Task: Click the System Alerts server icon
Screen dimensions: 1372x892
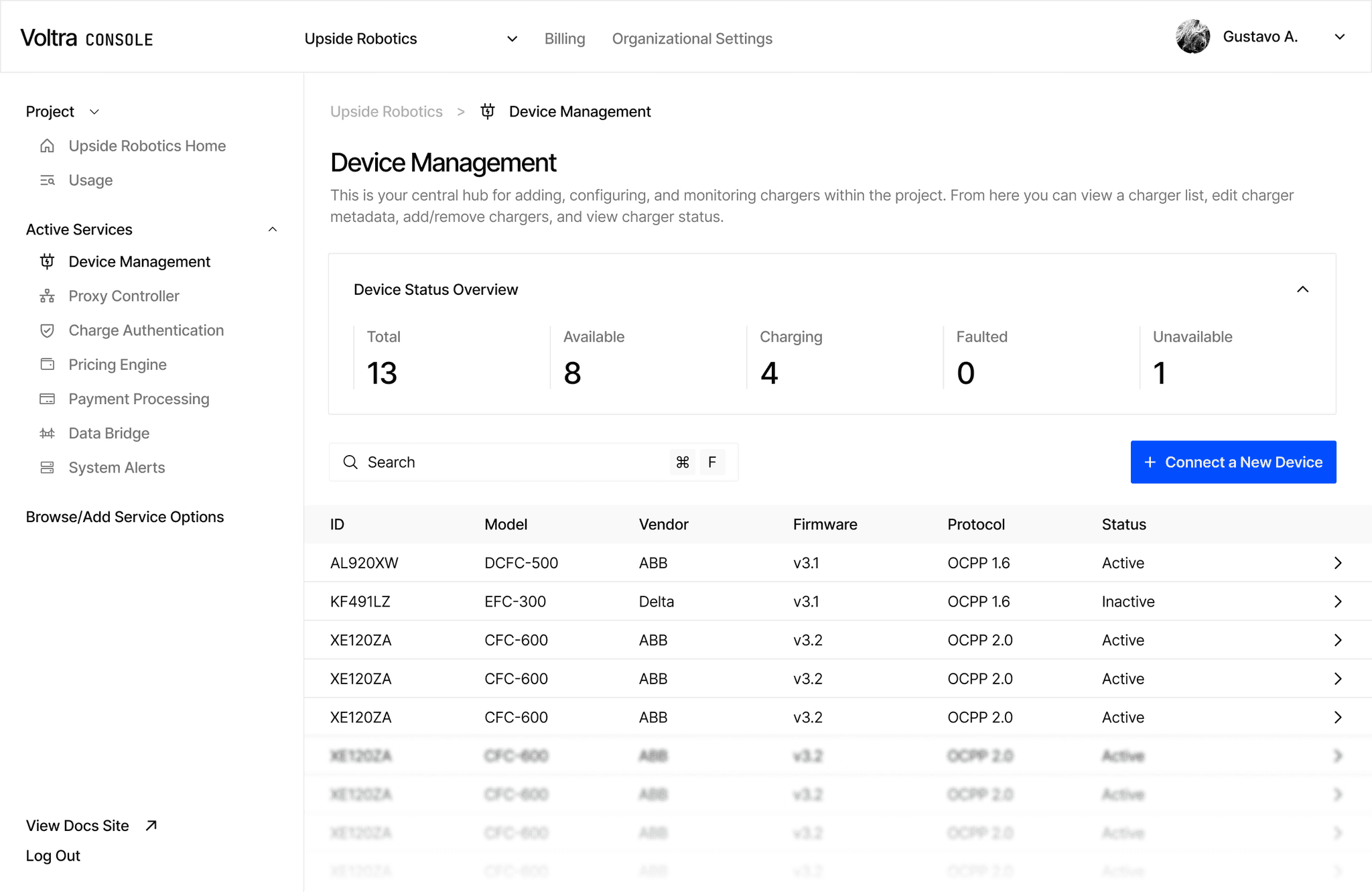Action: (47, 467)
